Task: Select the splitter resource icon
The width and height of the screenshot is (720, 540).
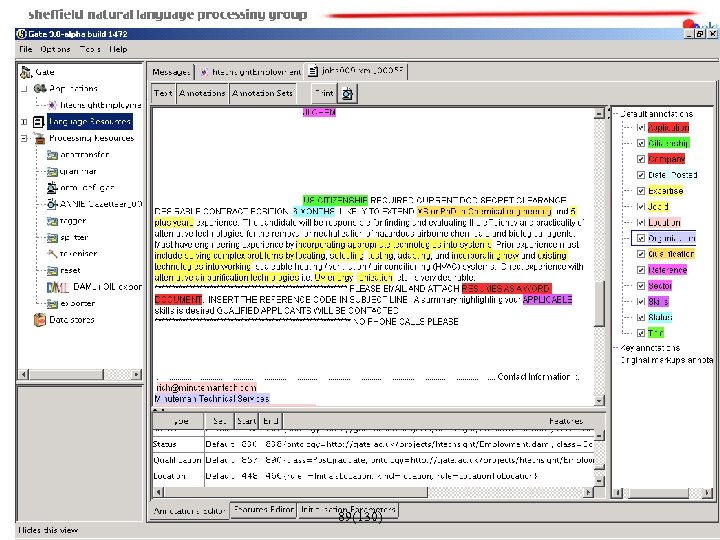Action: click(x=52, y=238)
